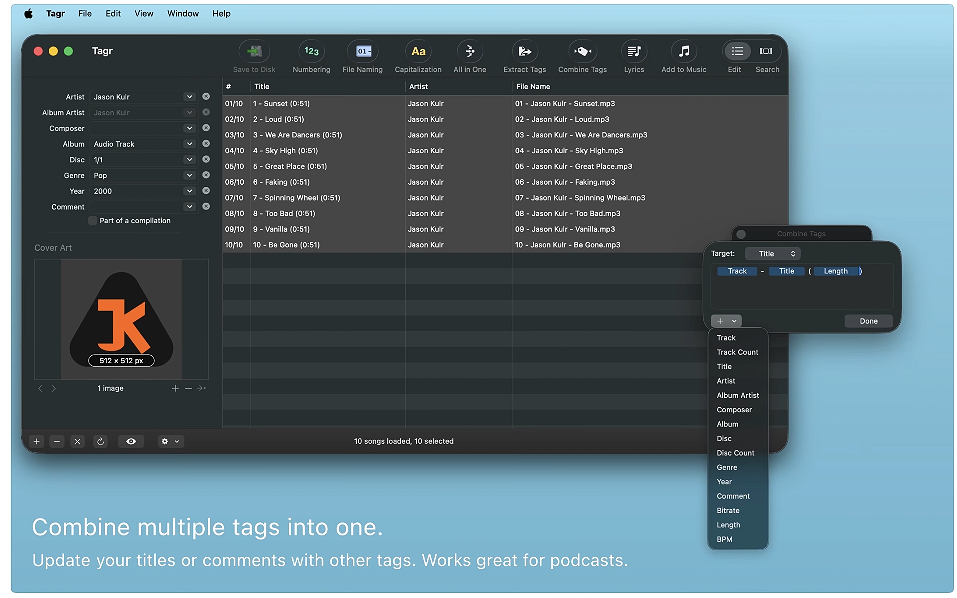This screenshot has height=598, width=957.
Task: Open the Extract Tags tool
Action: (524, 51)
